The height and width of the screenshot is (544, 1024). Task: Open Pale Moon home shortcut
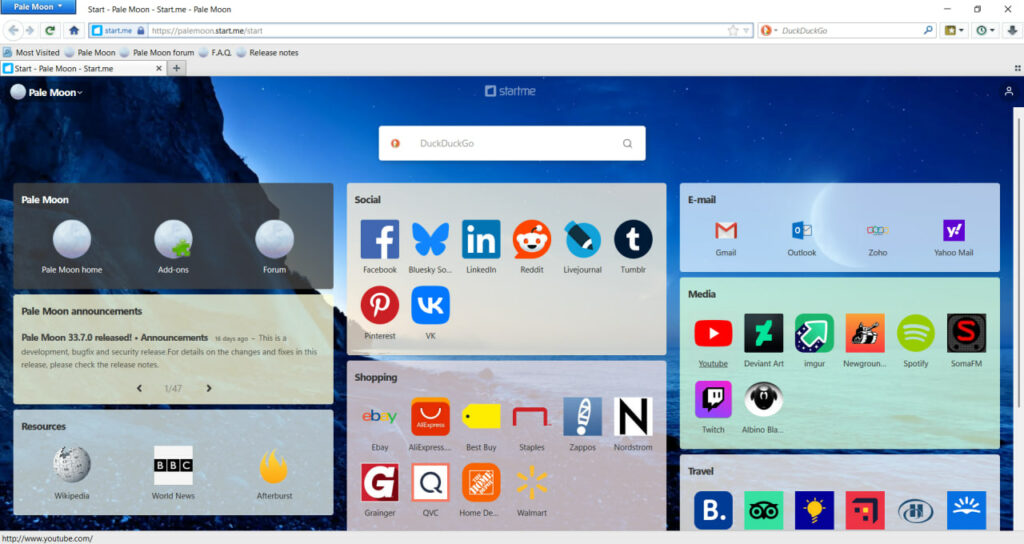point(72,239)
